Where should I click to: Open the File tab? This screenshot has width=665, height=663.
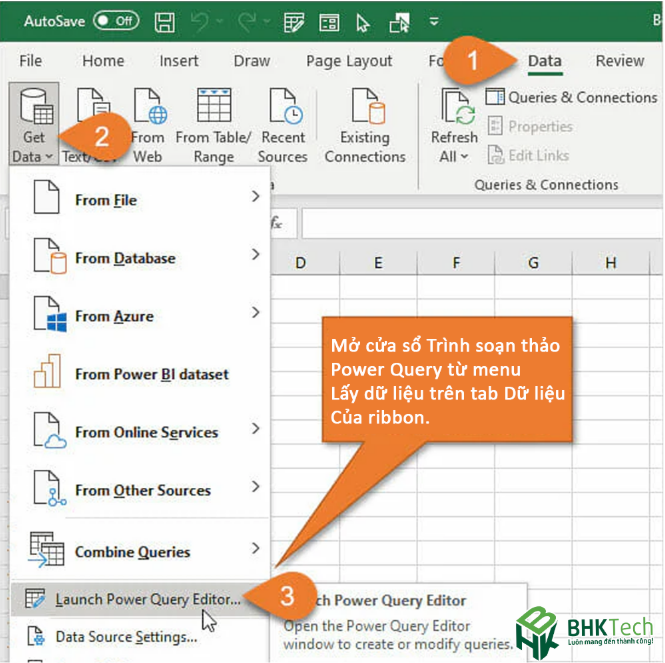click(x=31, y=61)
